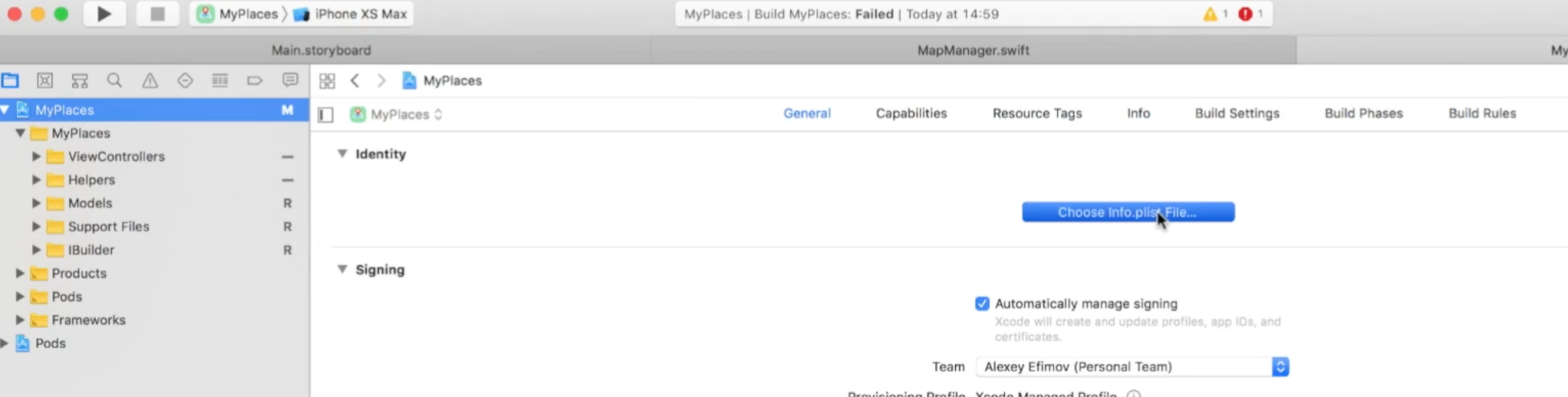
Task: Select the Frameworks folder row
Action: 154,320
